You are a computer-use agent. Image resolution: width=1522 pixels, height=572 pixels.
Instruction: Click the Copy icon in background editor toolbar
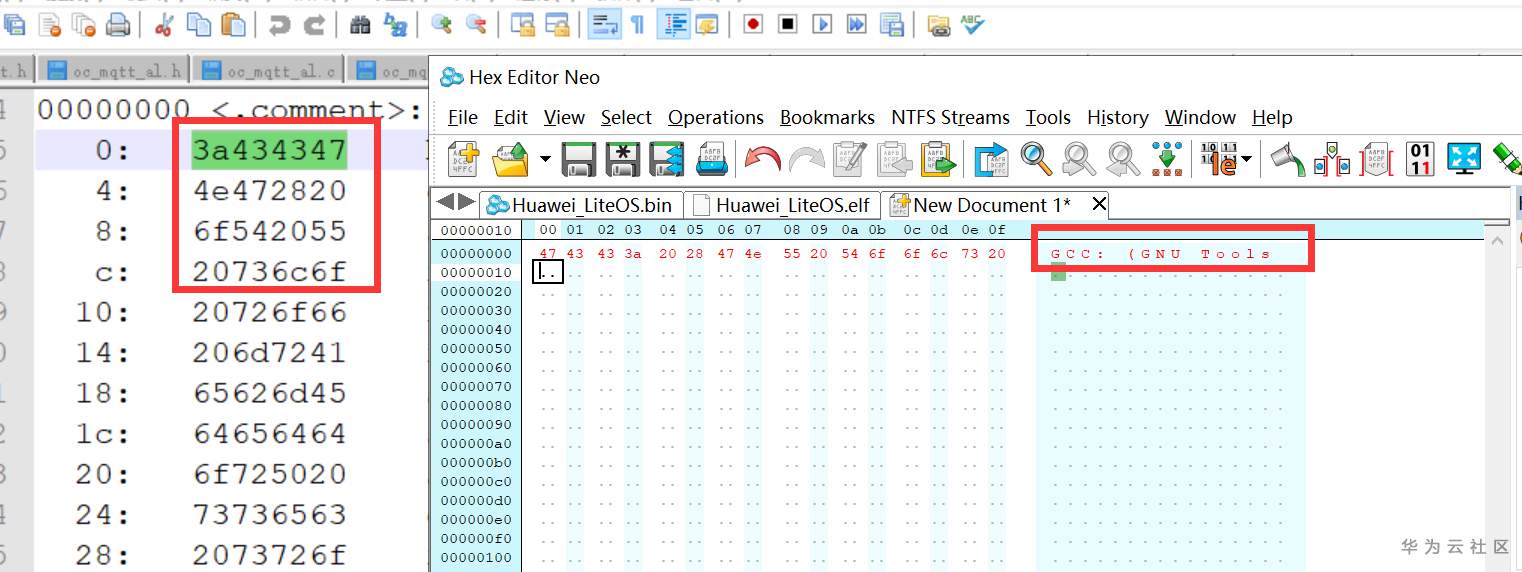pyautogui.click(x=199, y=24)
